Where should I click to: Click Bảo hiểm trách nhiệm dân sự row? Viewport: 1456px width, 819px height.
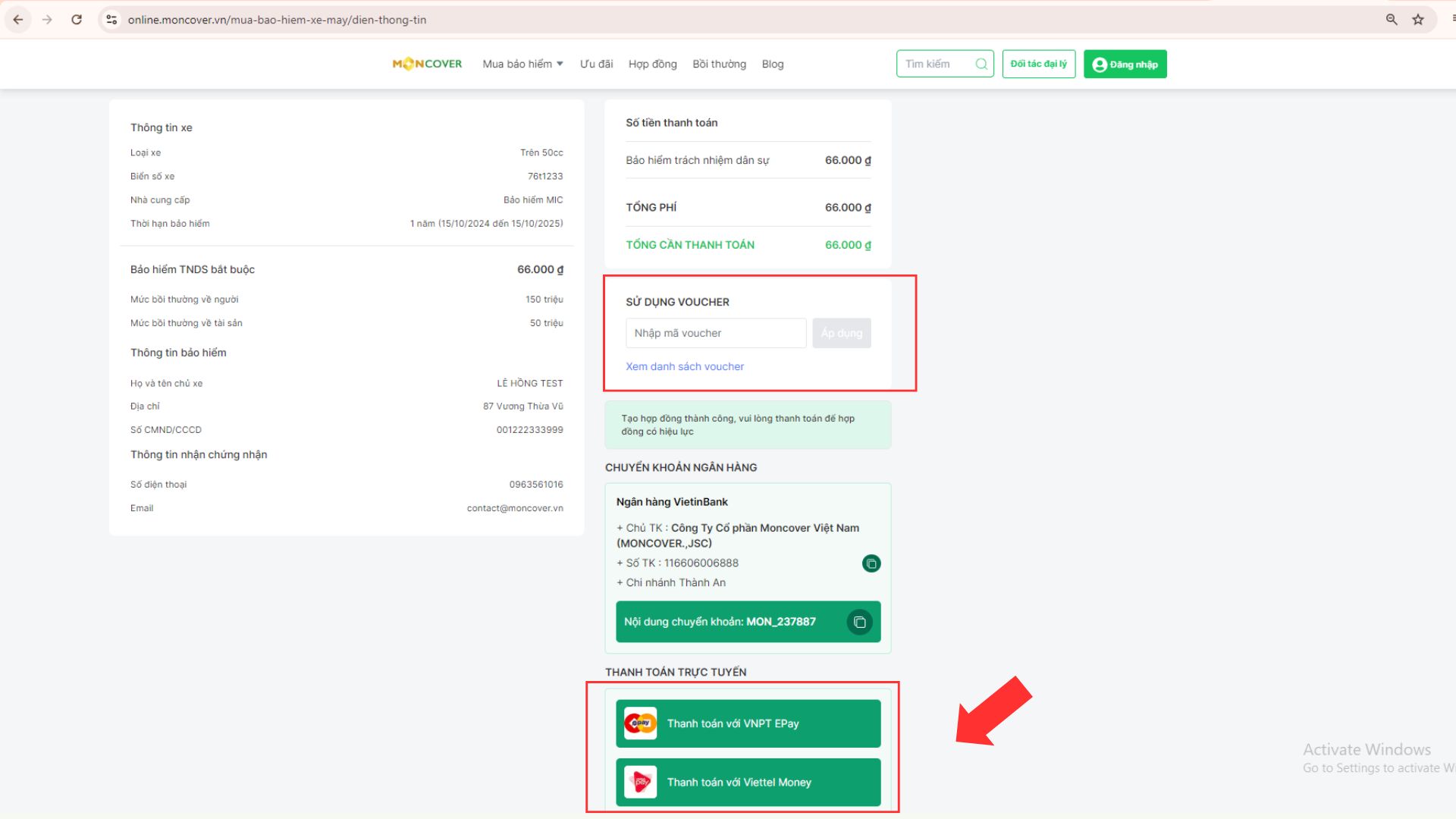point(748,160)
